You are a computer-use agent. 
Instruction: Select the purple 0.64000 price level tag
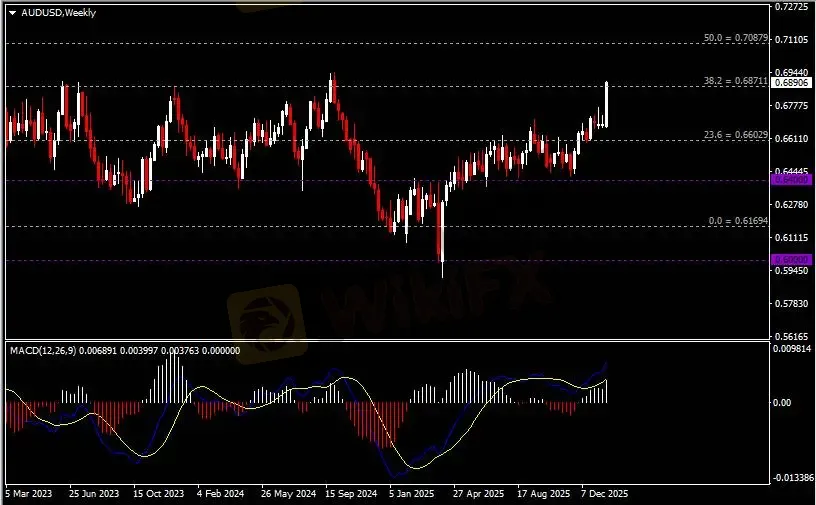[x=789, y=181]
